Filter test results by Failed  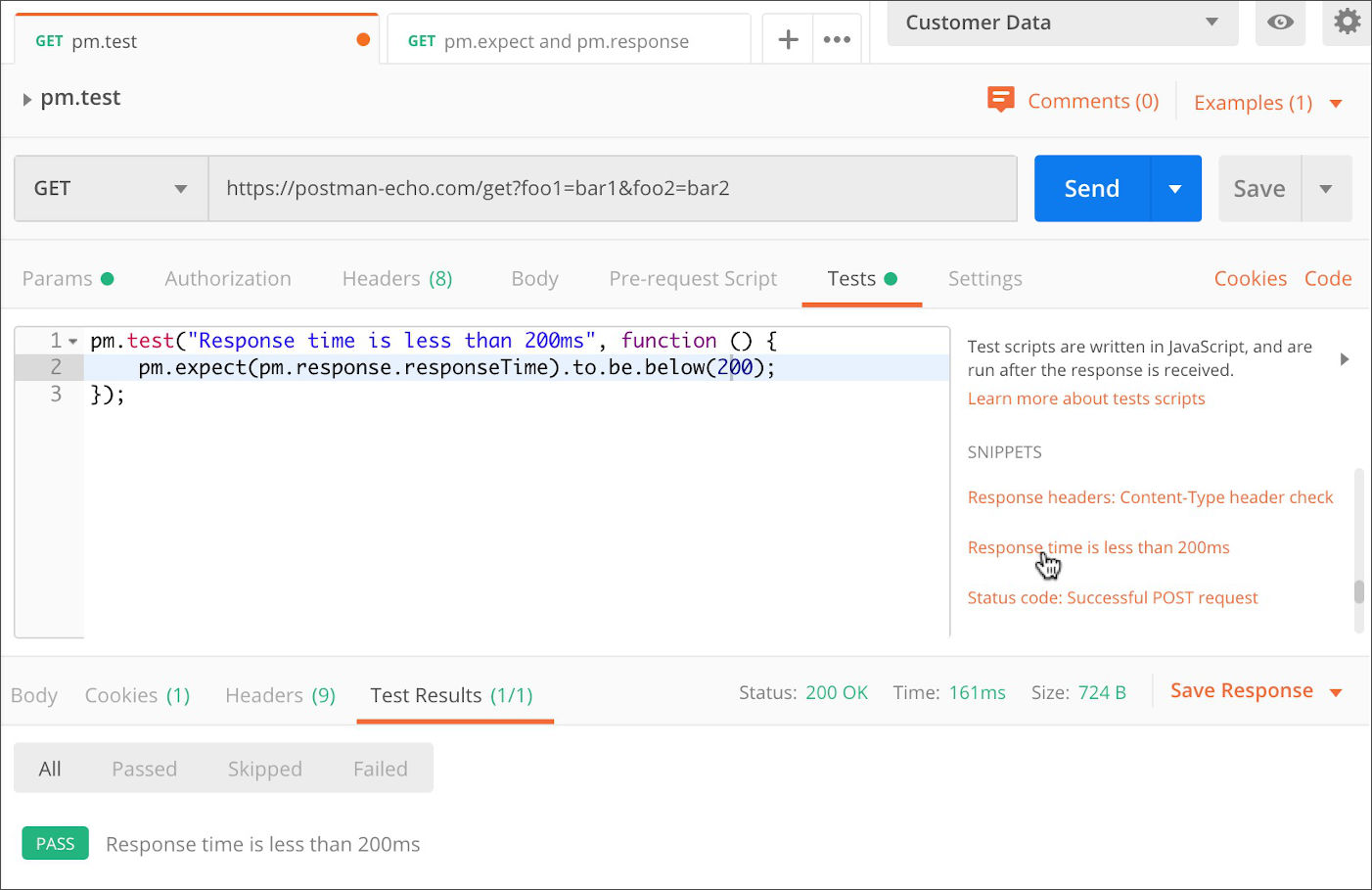pos(381,769)
